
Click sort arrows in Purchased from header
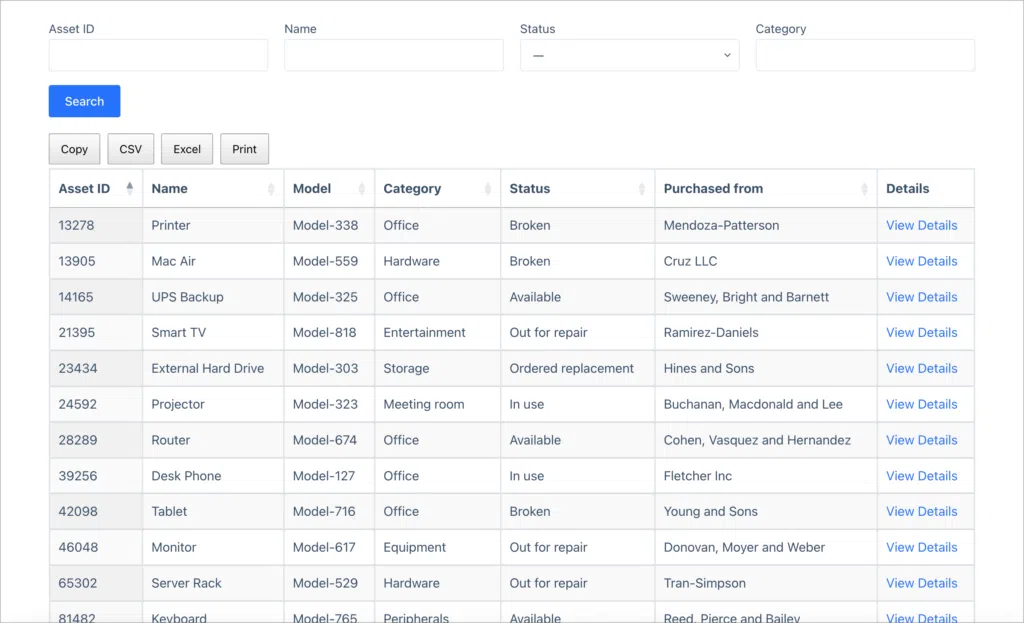pos(864,189)
